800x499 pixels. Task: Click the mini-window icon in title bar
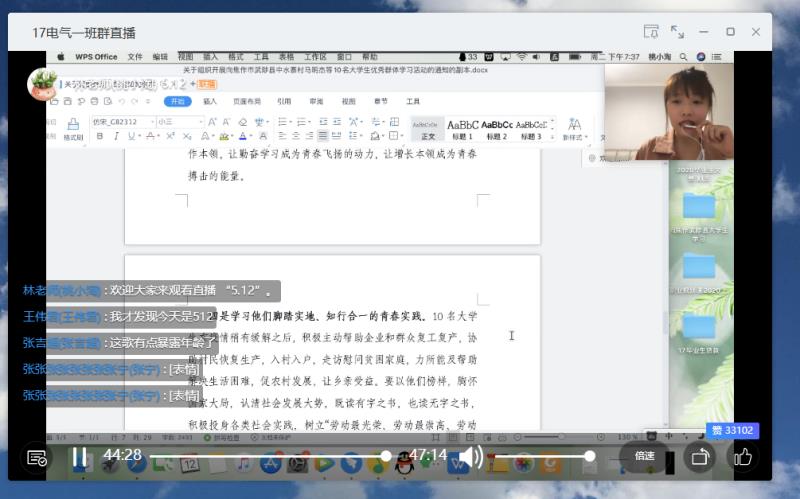tap(651, 32)
